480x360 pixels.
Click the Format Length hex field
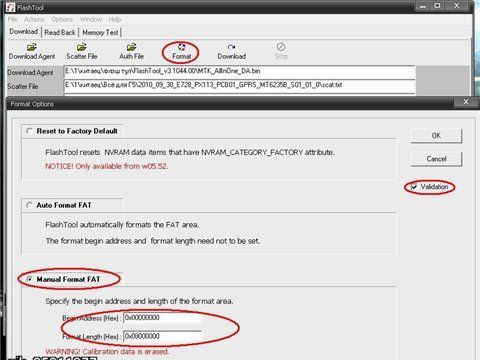coord(162,336)
